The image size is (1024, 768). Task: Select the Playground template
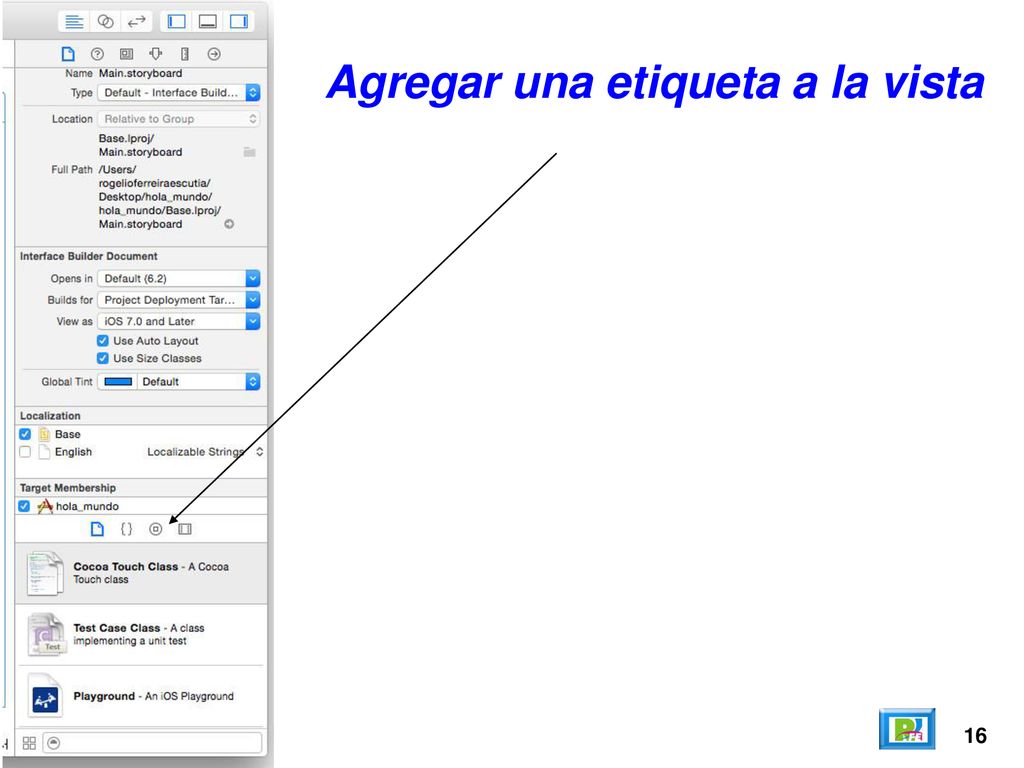(x=141, y=696)
